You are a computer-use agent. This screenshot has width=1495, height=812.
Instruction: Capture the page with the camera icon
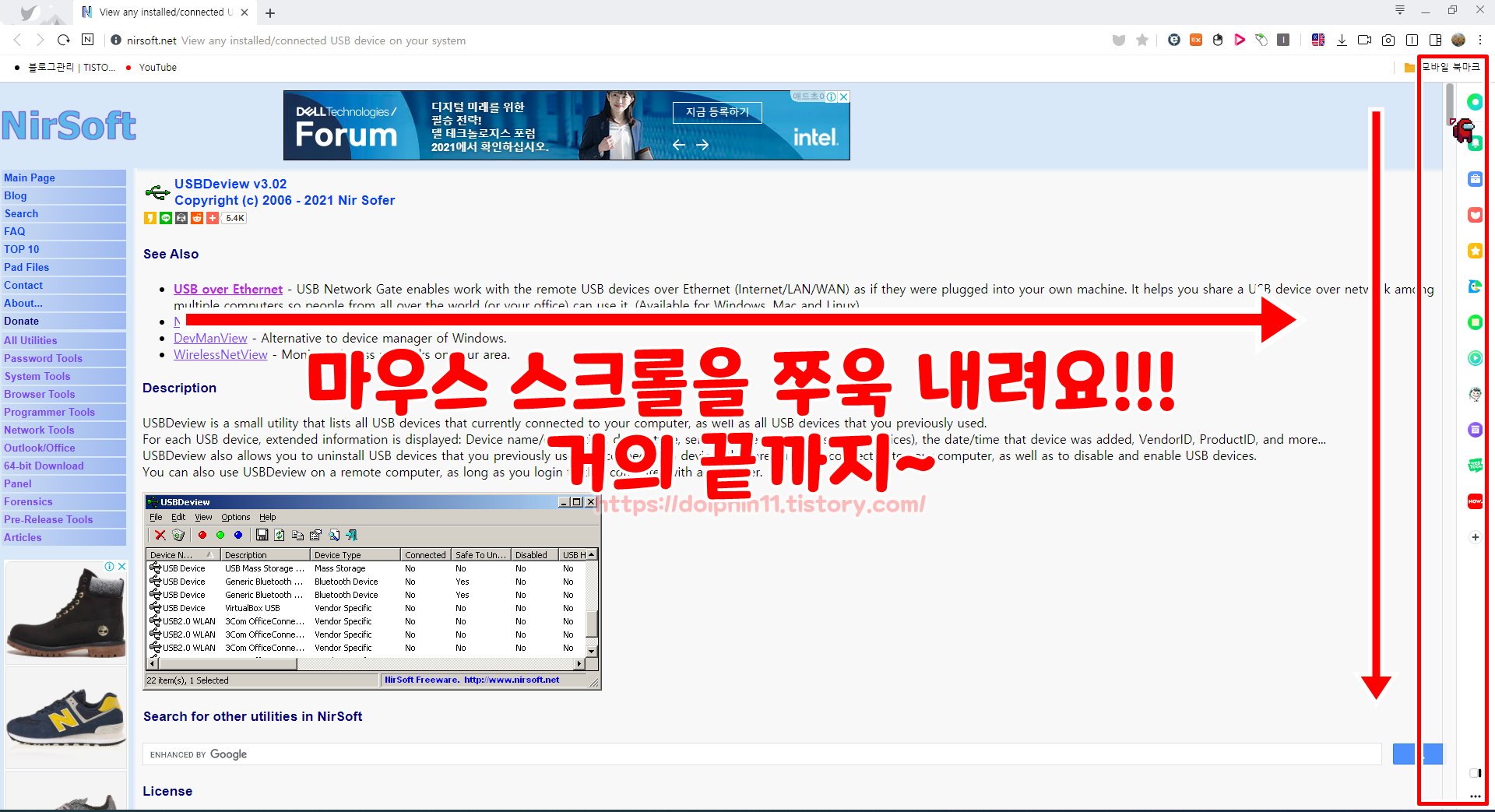1388,40
